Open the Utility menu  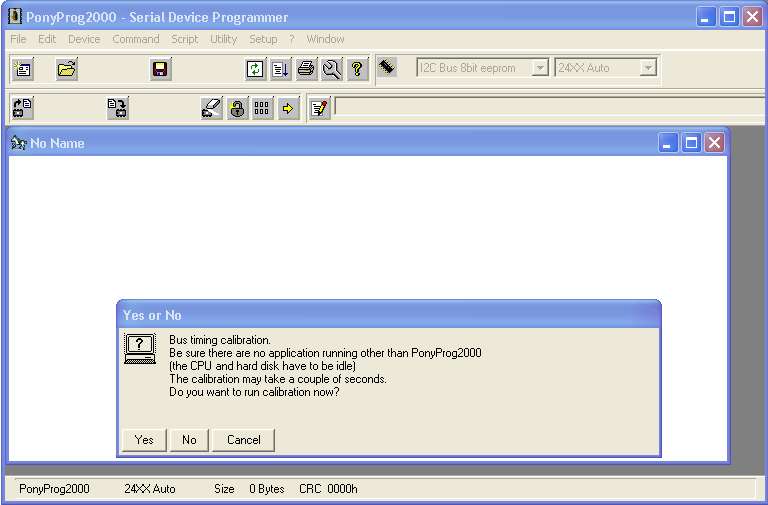coord(223,39)
